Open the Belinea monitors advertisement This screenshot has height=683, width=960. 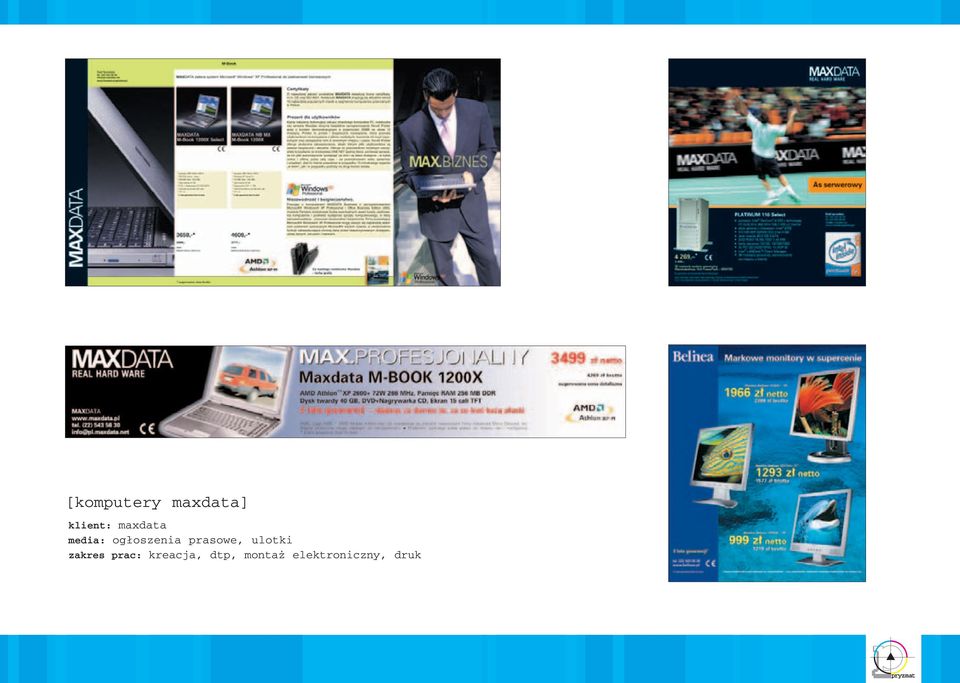(767, 463)
